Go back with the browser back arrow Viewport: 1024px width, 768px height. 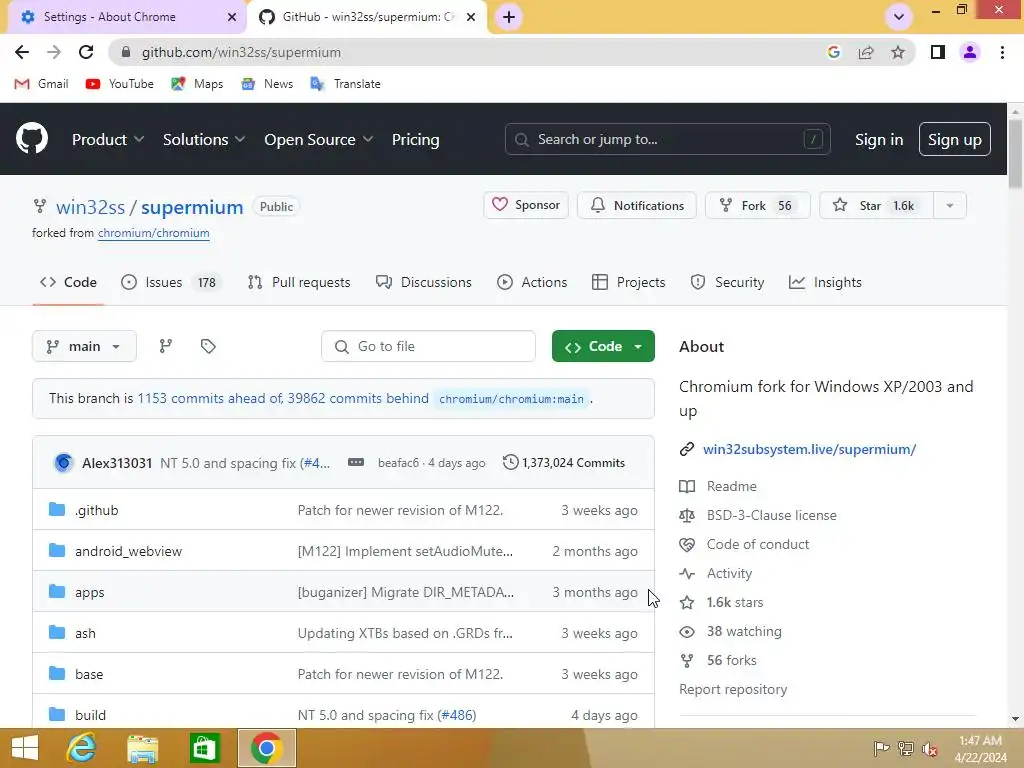[x=22, y=52]
